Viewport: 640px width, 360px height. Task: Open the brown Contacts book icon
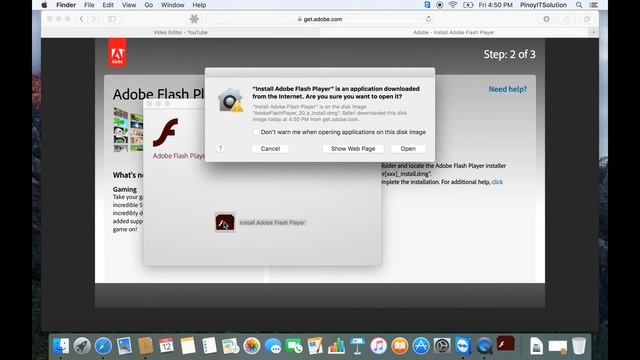pyautogui.click(x=145, y=346)
